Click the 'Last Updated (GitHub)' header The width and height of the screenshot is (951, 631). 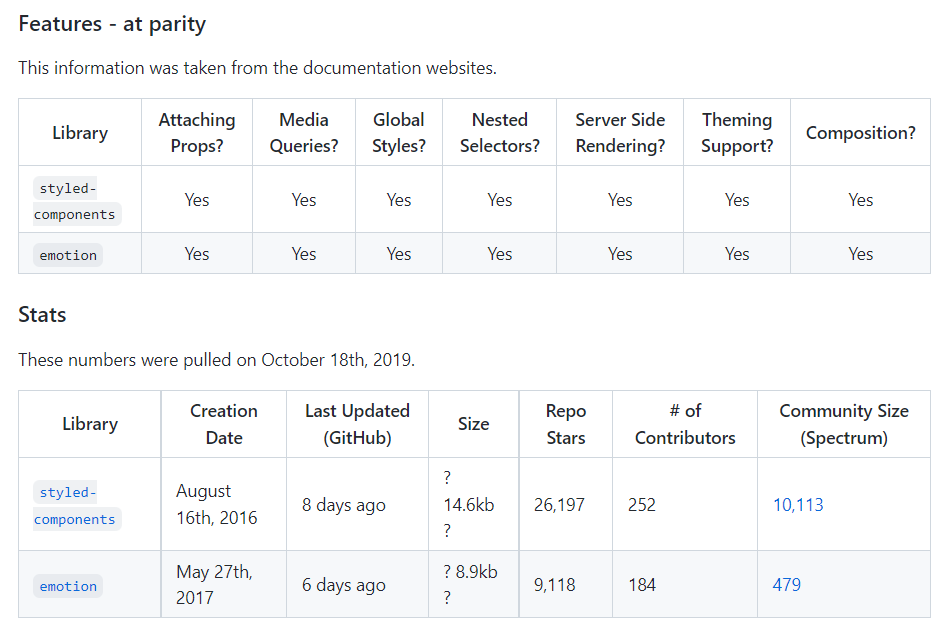[357, 424]
